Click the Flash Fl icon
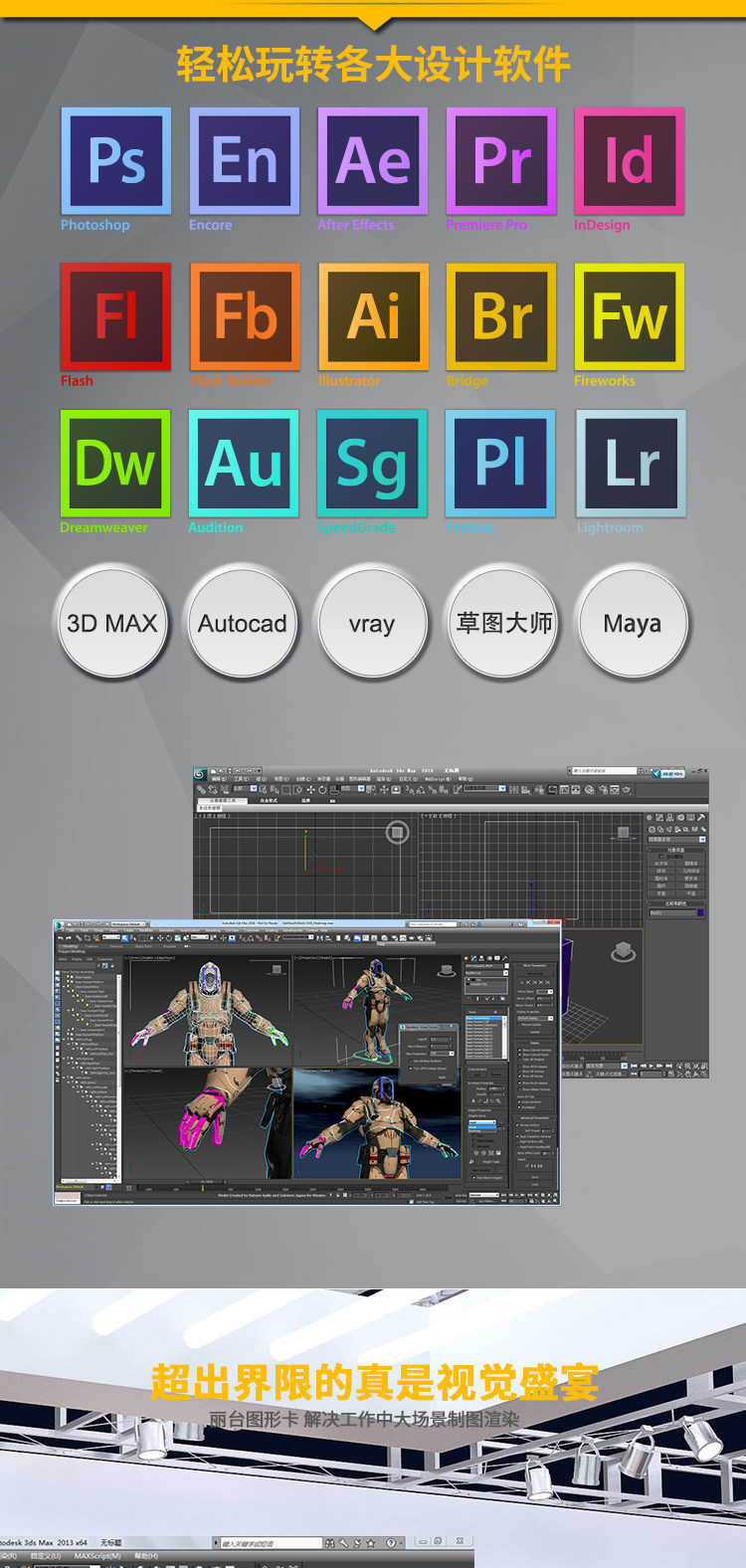Viewport: 746px width, 1568px height. click(115, 316)
